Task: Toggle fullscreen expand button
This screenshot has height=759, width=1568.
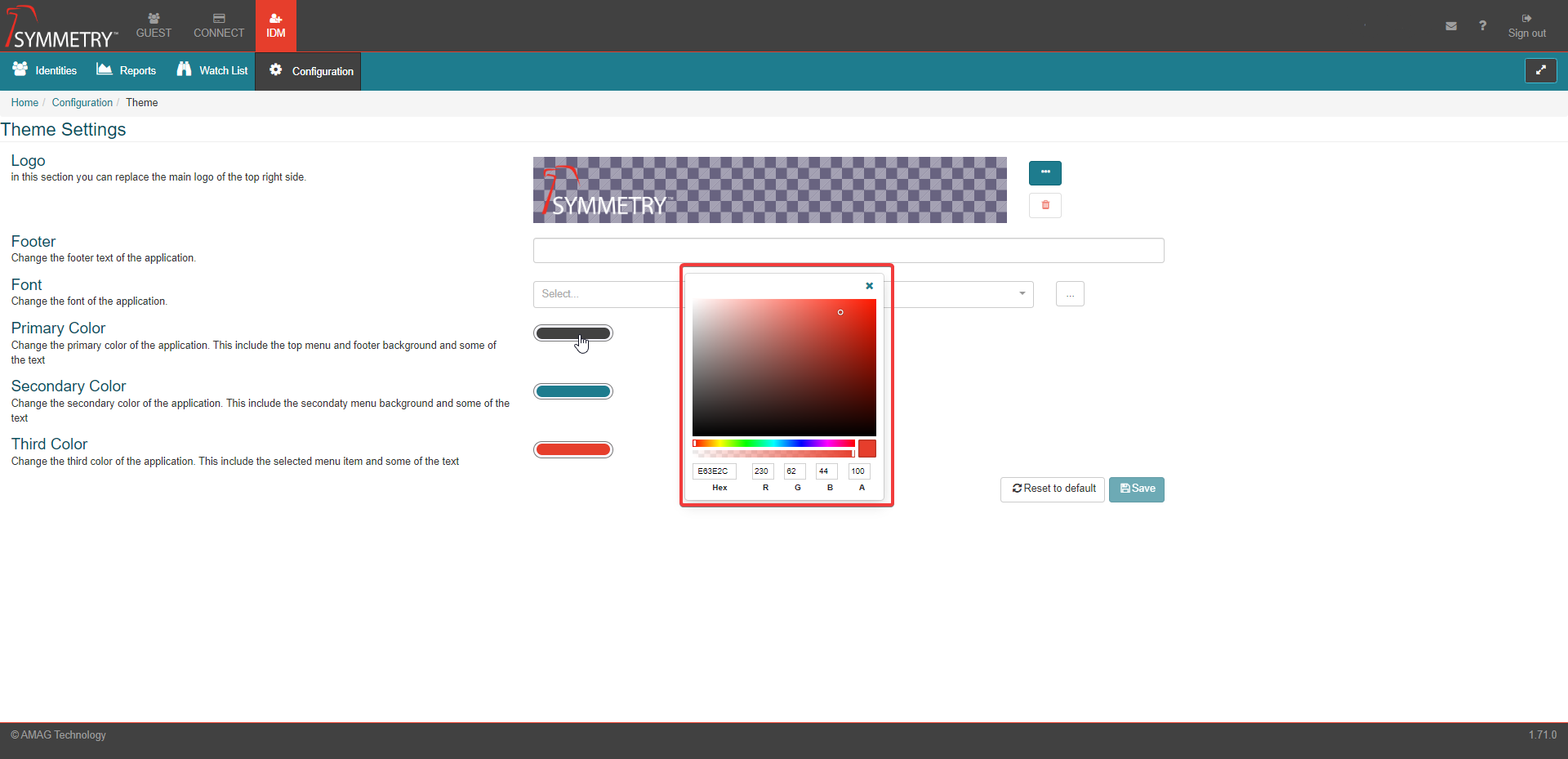Action: (x=1540, y=70)
